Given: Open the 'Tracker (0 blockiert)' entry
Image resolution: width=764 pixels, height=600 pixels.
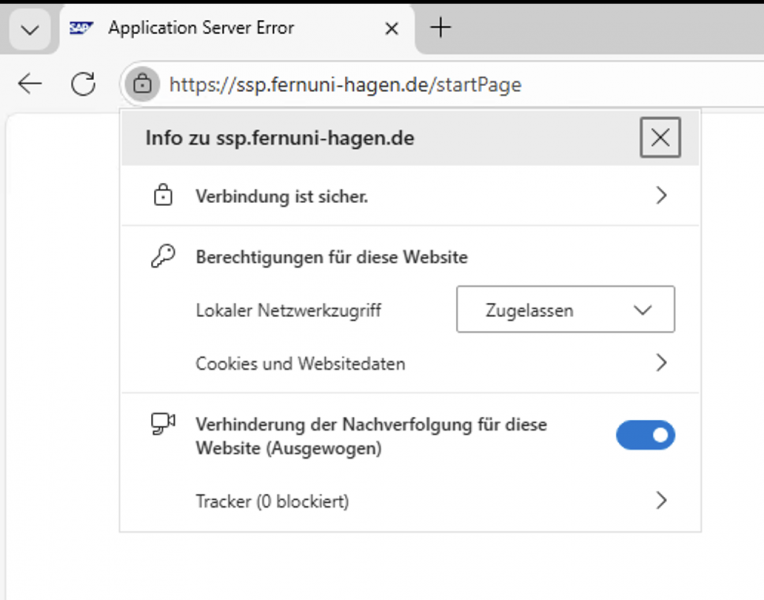Looking at the screenshot, I should coord(272,501).
